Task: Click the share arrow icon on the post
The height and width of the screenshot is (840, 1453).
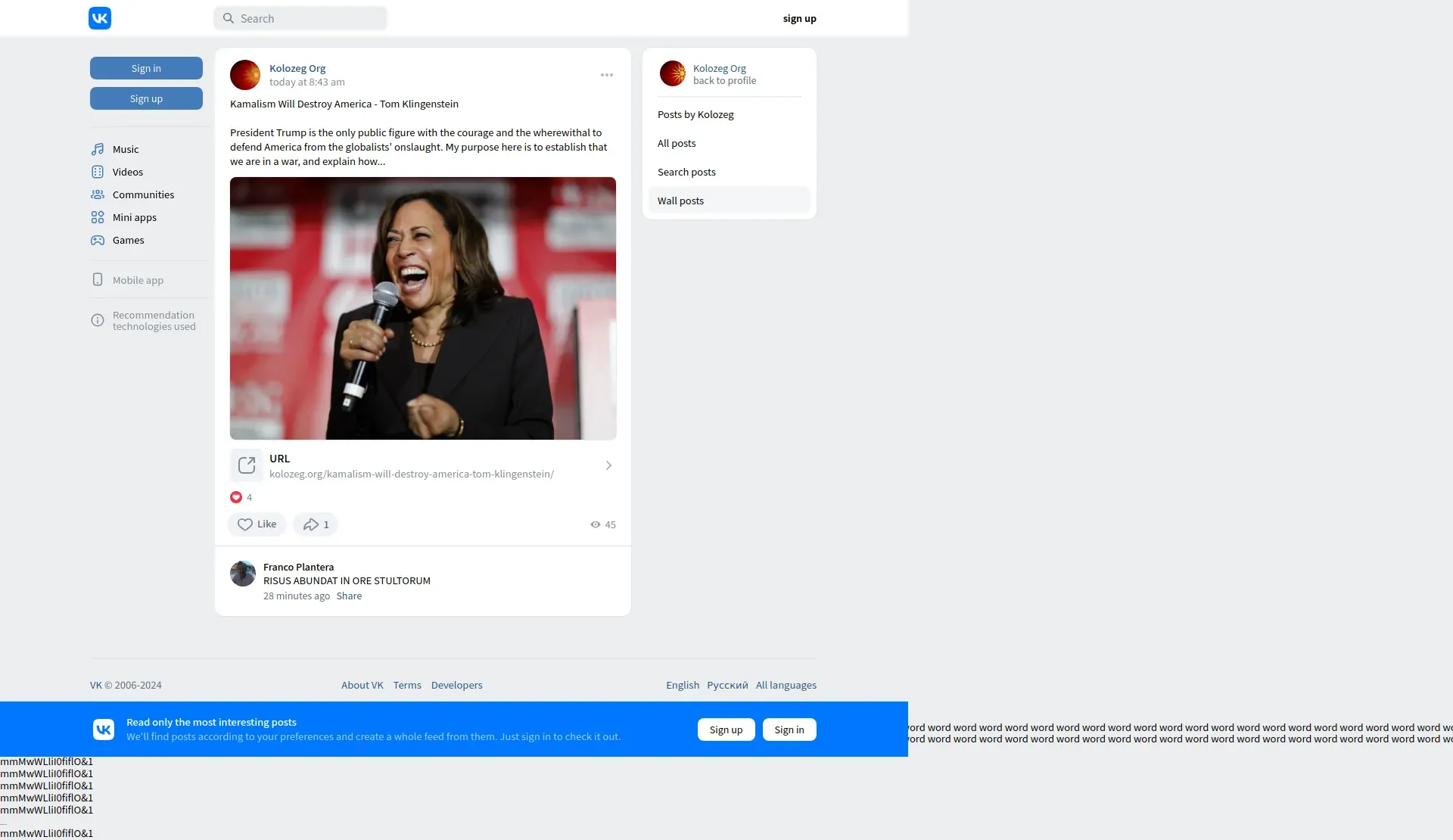Action: pyautogui.click(x=311, y=524)
